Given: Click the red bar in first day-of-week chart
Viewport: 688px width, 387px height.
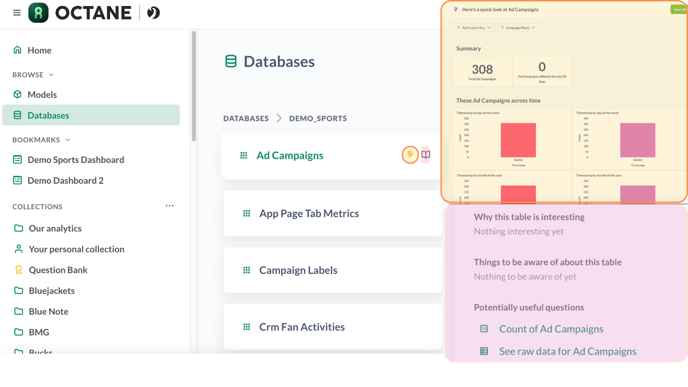Looking at the screenshot, I should pyautogui.click(x=518, y=140).
